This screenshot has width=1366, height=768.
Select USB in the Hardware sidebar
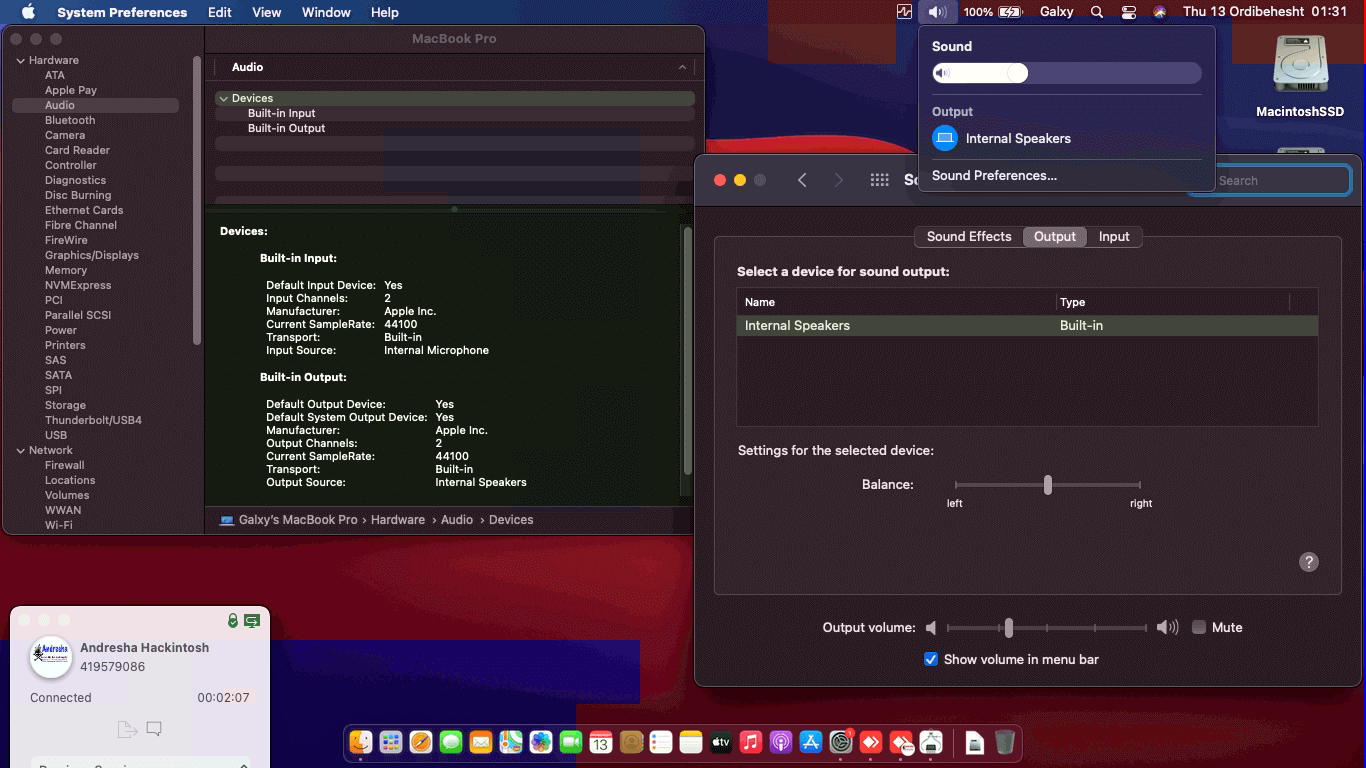(x=56, y=436)
